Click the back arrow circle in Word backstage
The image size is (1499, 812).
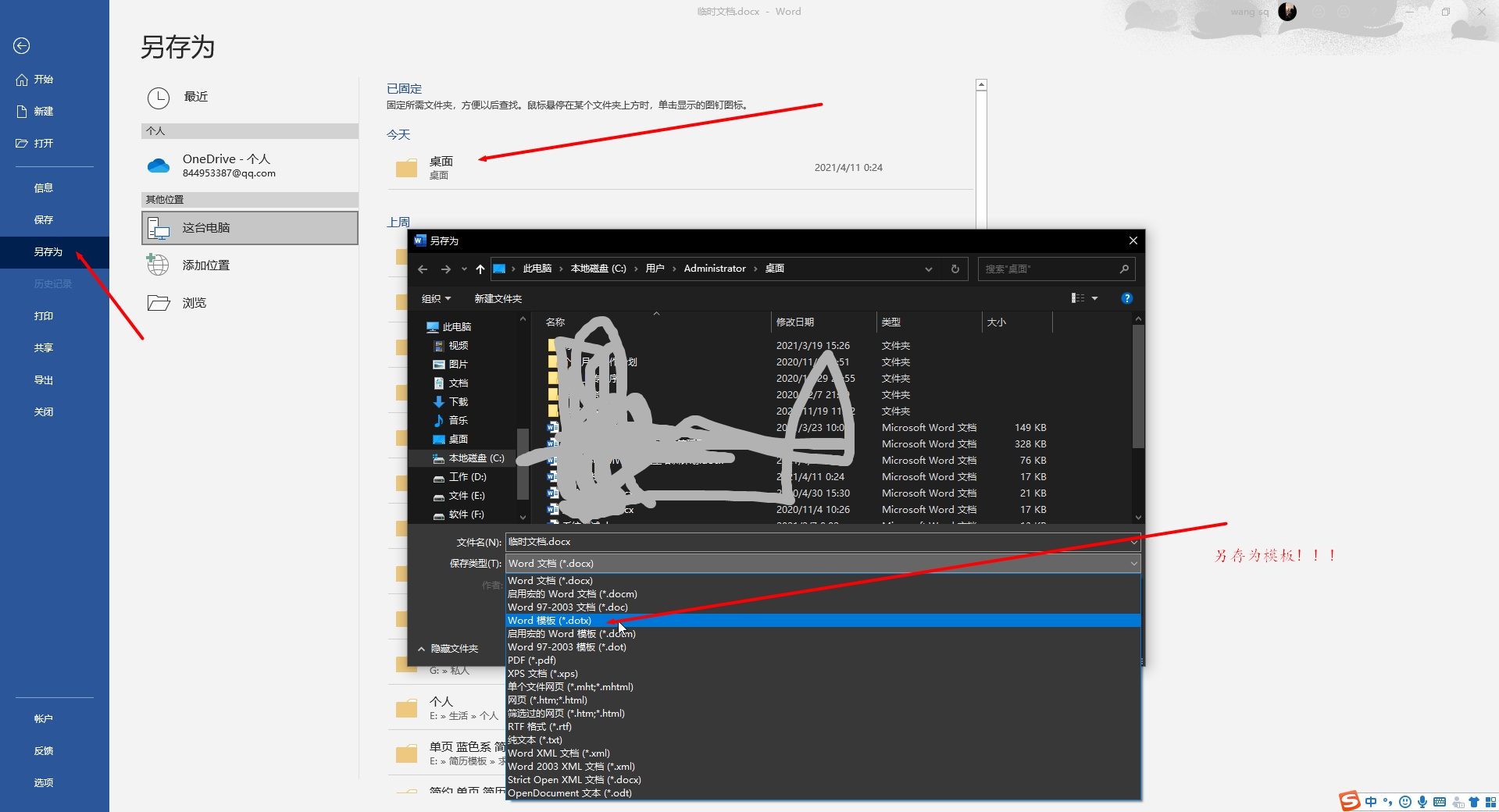click(22, 46)
